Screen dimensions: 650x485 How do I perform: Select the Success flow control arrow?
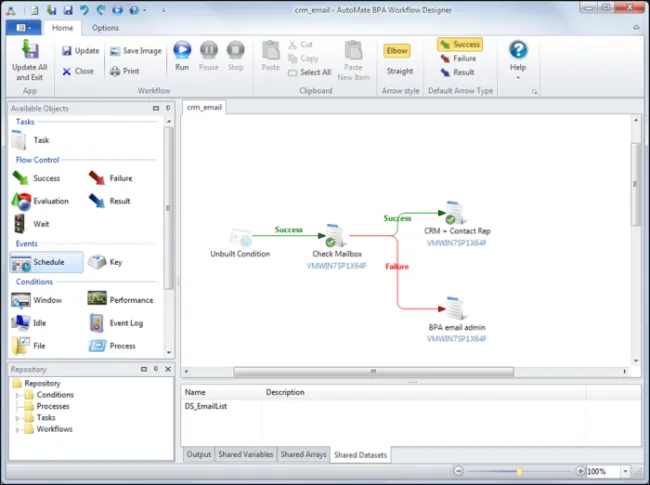(36, 178)
